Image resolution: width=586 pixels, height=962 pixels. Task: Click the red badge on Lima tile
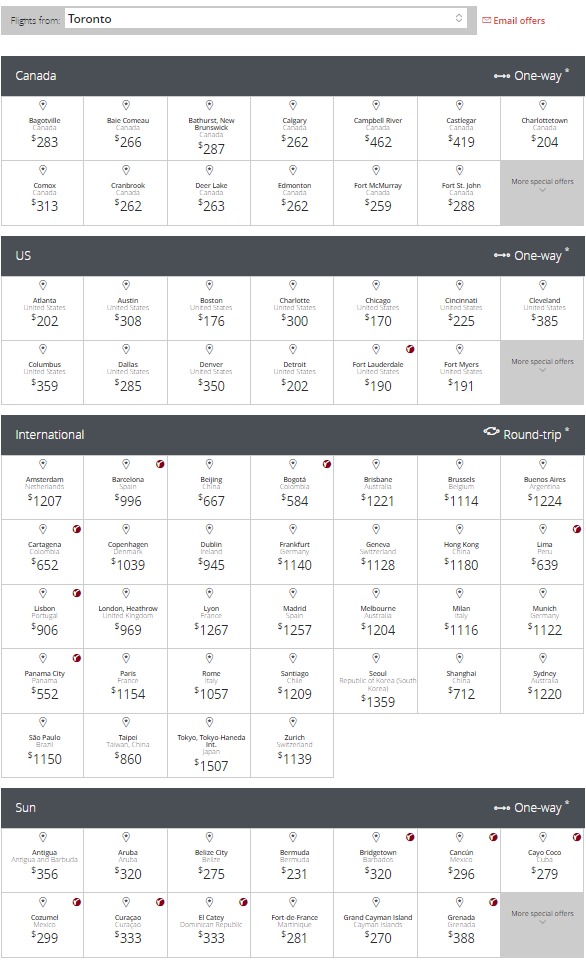click(x=577, y=529)
